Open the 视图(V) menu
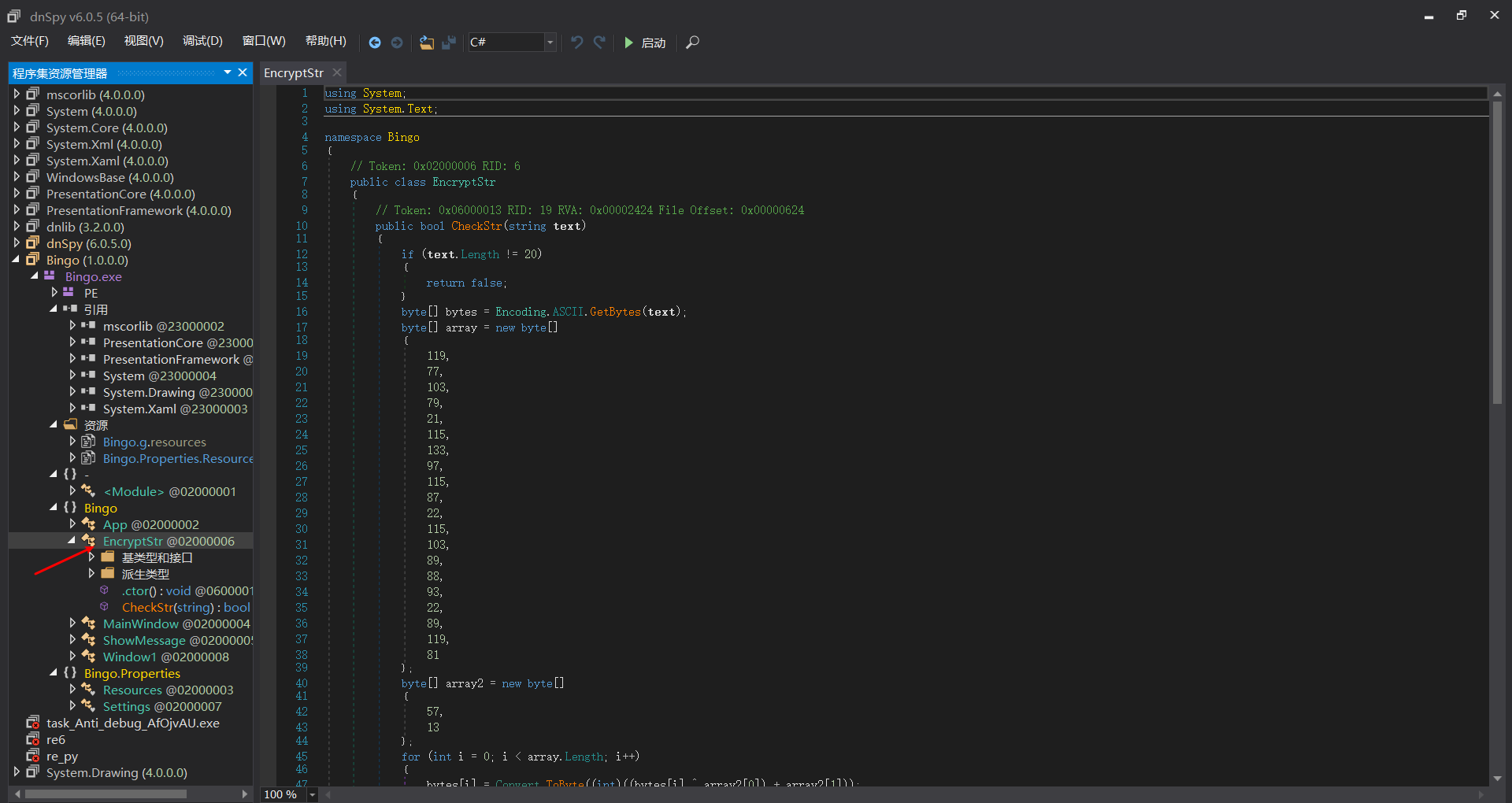Viewport: 1512px width, 803px height. coord(144,41)
